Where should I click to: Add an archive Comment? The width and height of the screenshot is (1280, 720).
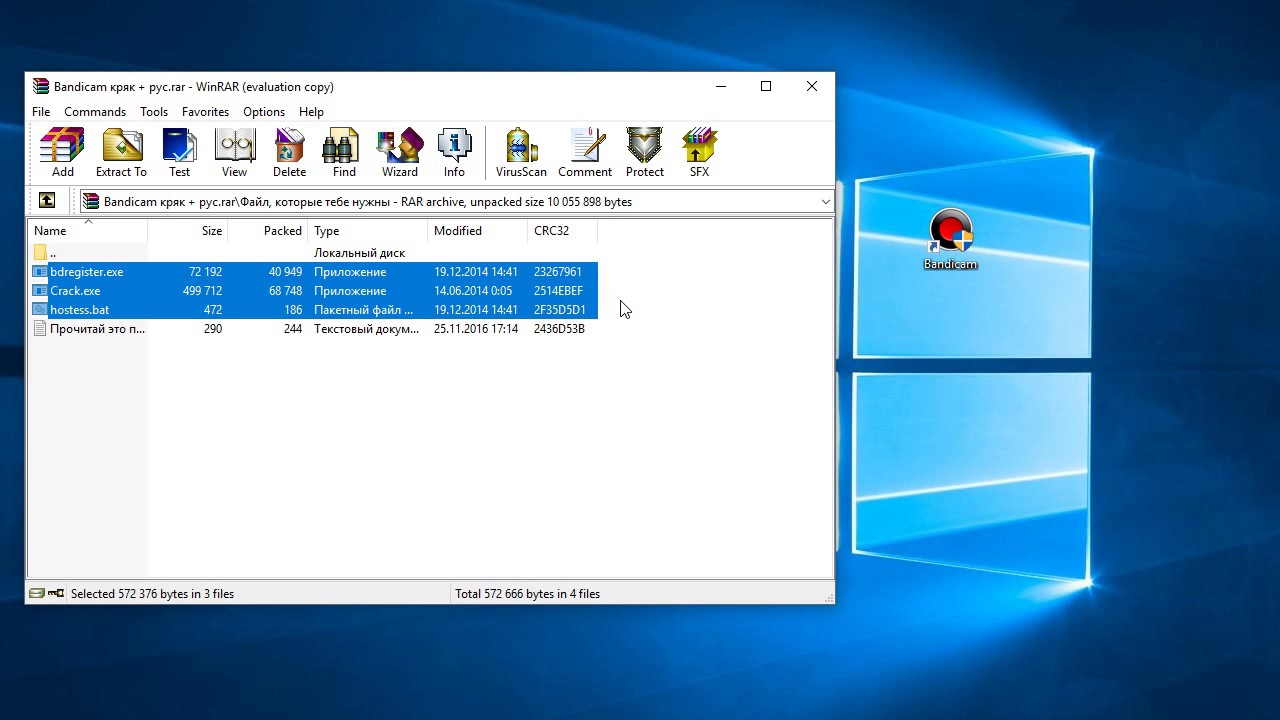tap(585, 153)
